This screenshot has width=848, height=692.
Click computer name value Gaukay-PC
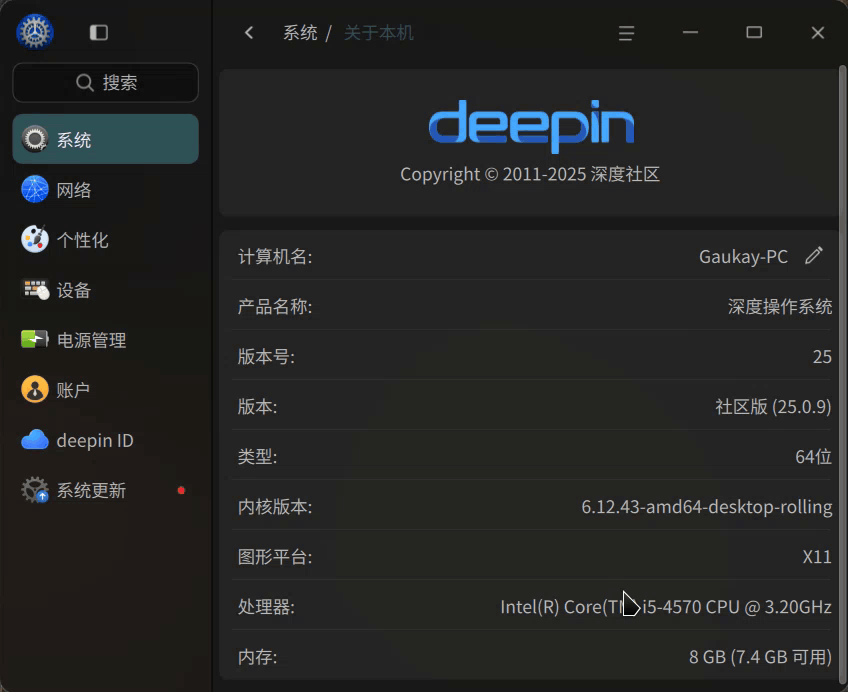pos(743,256)
